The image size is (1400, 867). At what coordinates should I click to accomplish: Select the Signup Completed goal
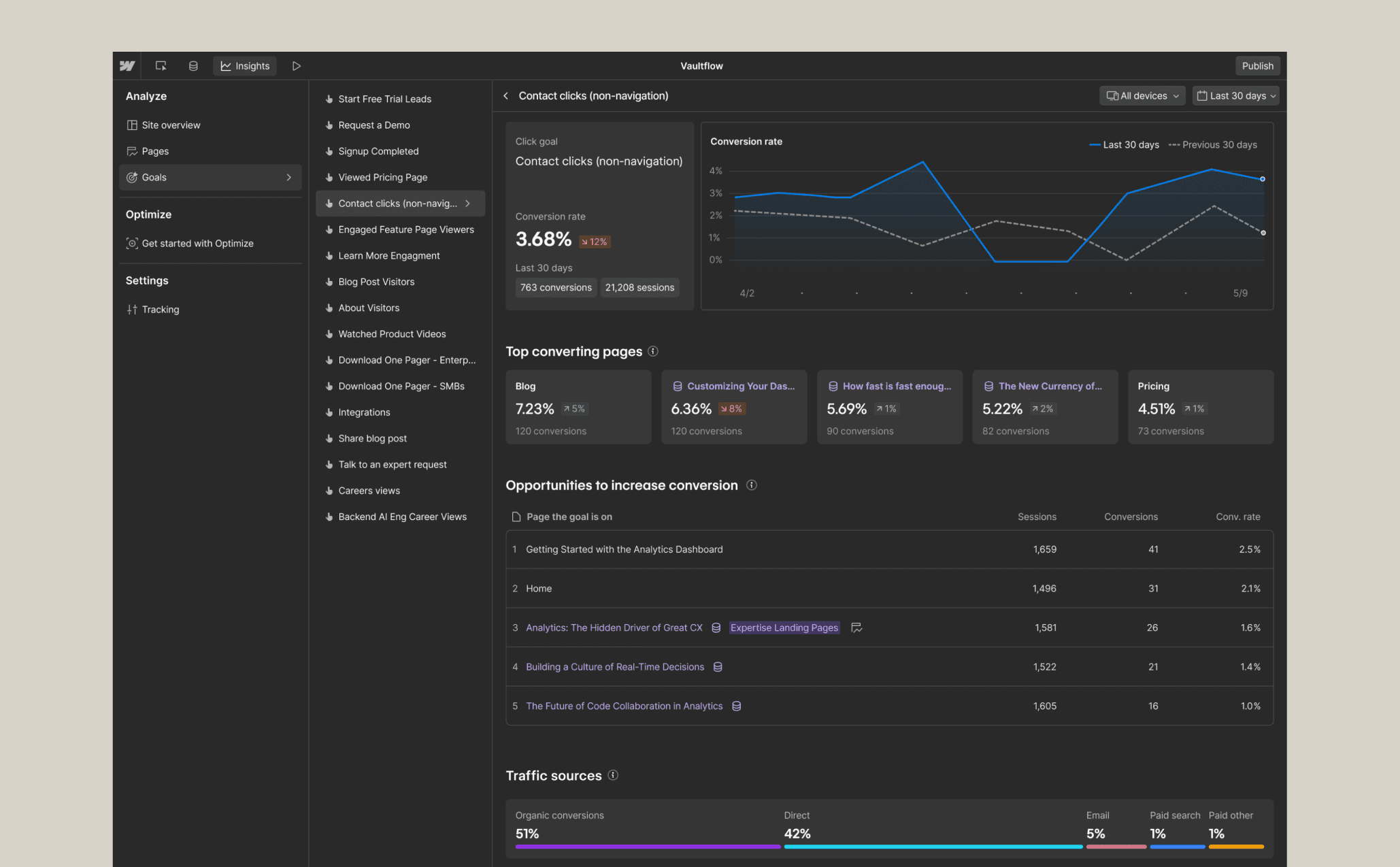(x=400, y=151)
